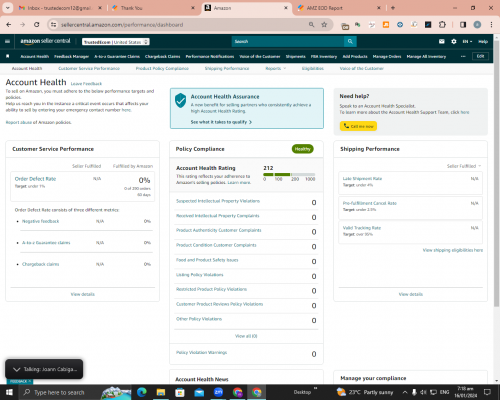Click View shipping eligibilities here
The image size is (500, 400).
point(453,250)
